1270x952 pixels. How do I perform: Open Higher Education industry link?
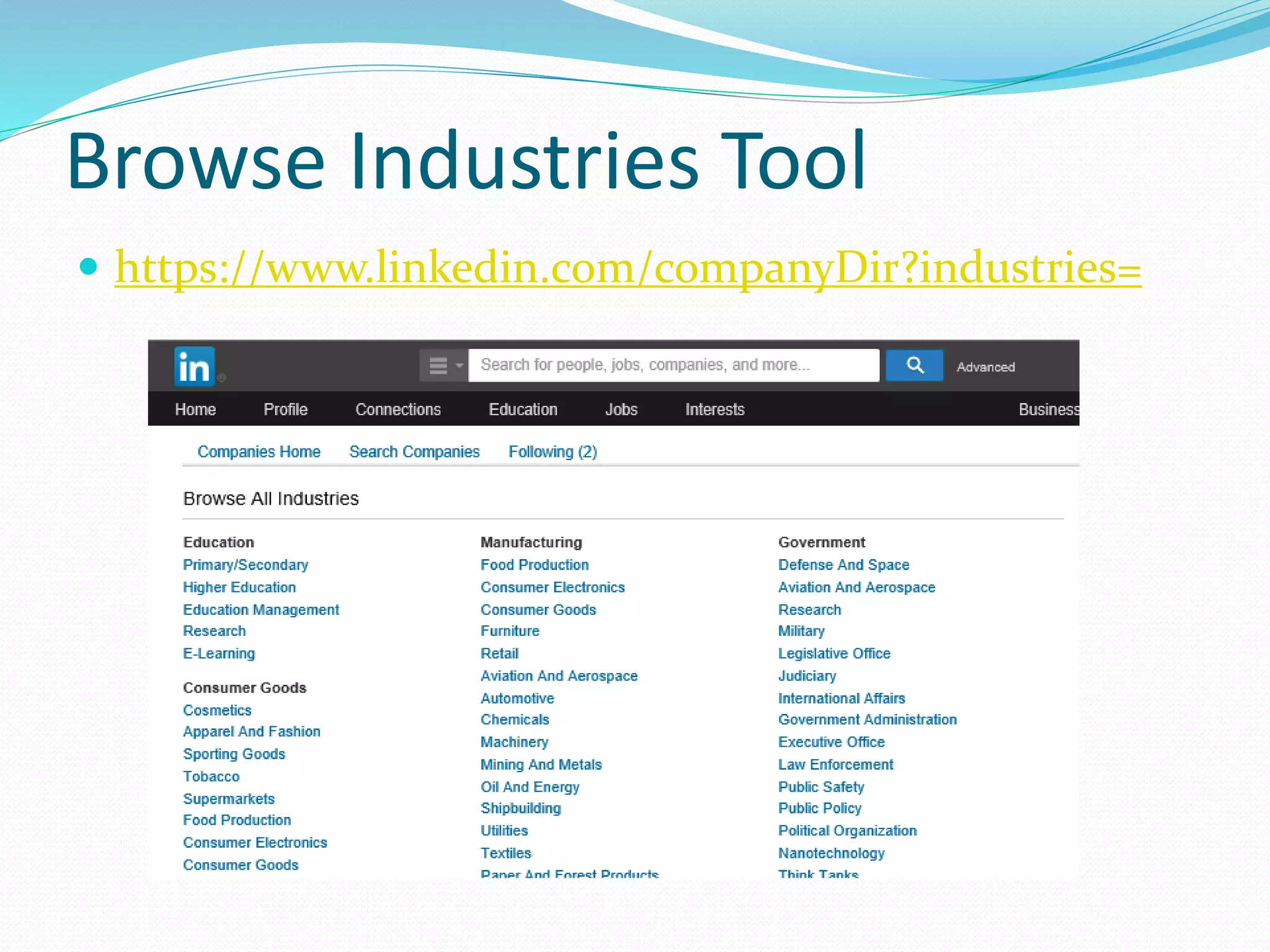(239, 588)
